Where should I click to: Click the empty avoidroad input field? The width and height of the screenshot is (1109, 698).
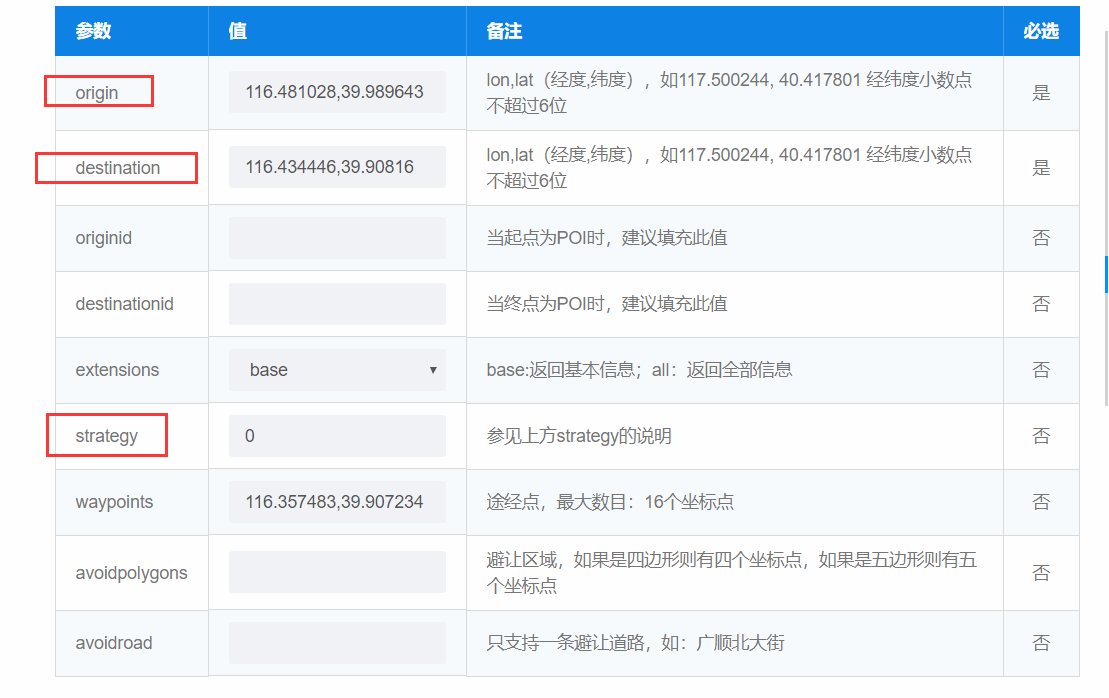pos(337,643)
